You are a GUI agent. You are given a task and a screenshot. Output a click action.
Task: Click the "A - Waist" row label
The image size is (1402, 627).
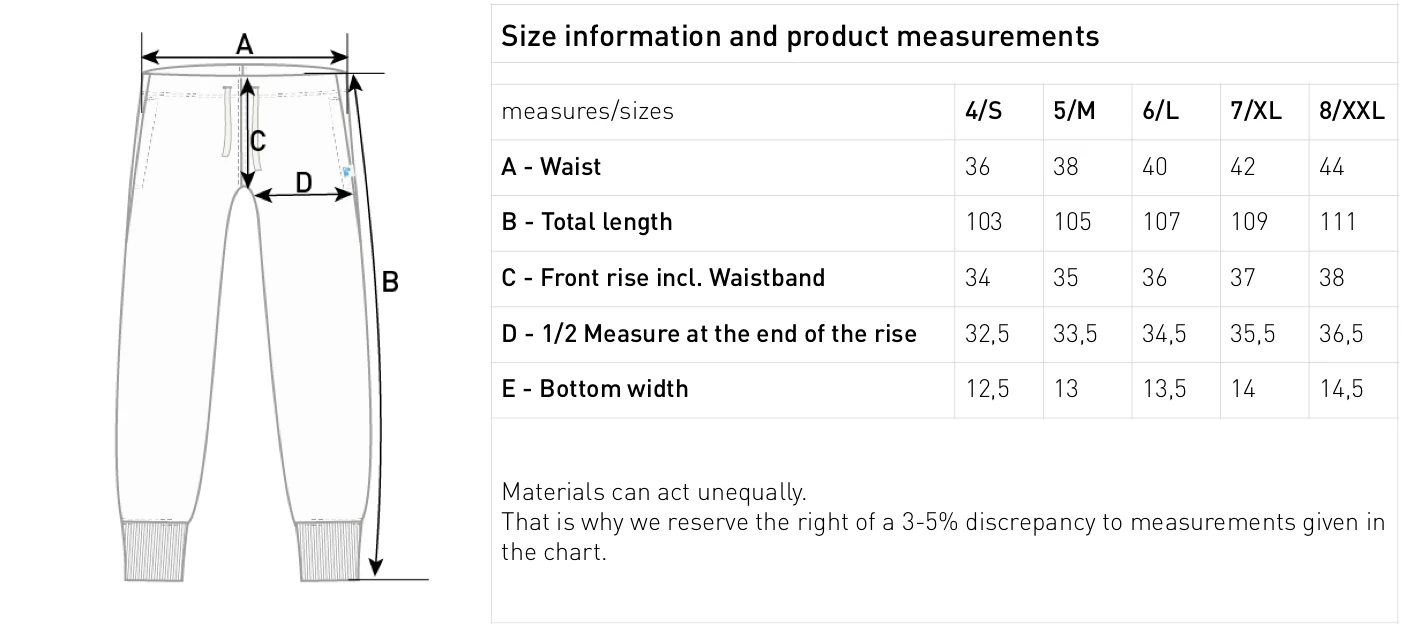tap(551, 167)
